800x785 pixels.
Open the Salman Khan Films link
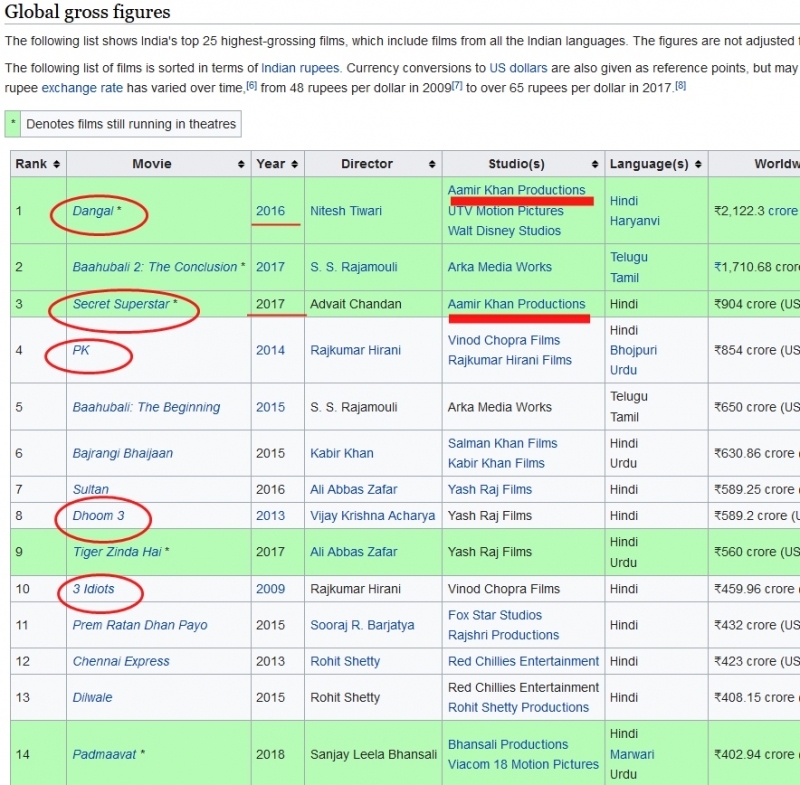tap(503, 443)
